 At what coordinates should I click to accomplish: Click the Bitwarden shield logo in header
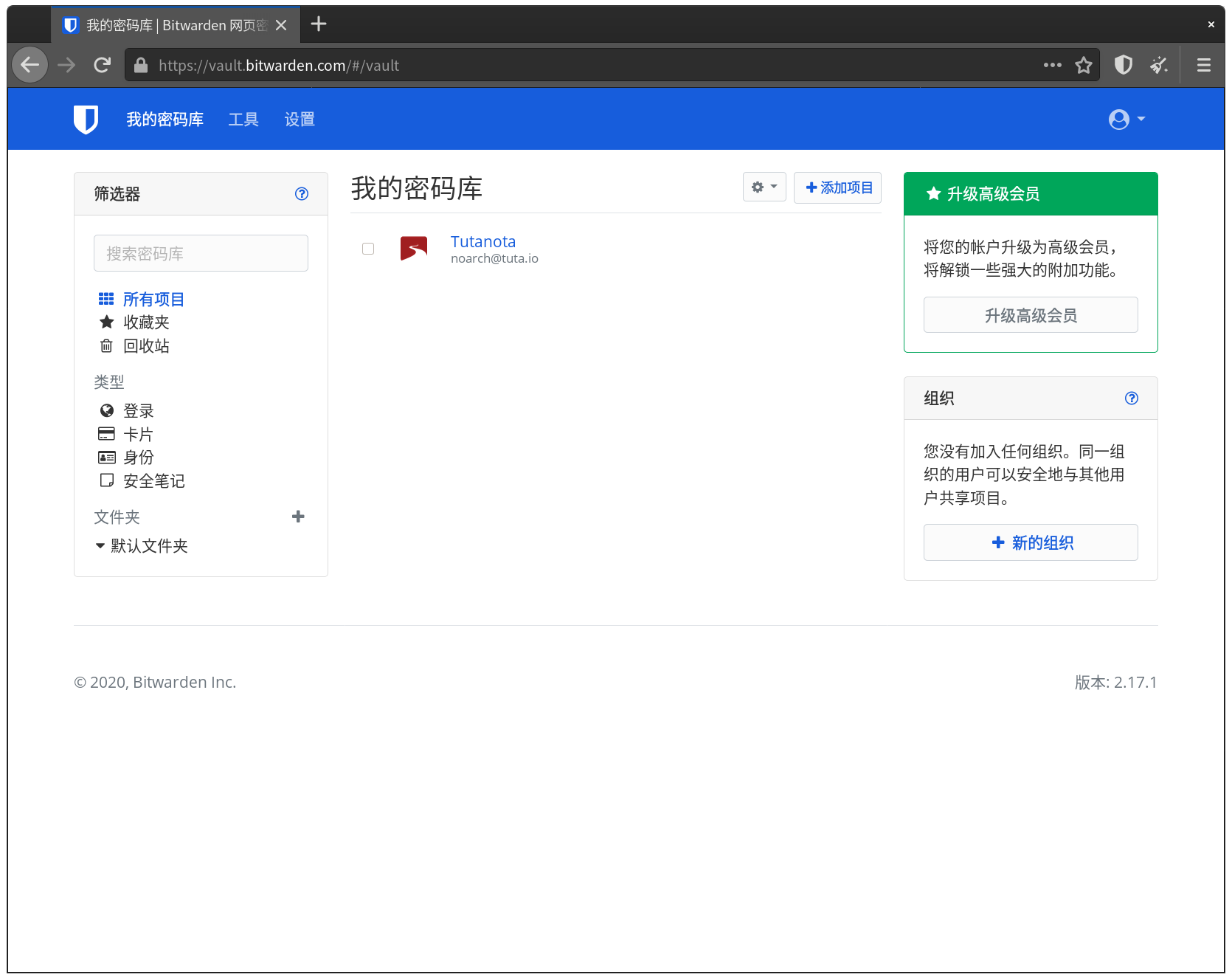(x=86, y=119)
